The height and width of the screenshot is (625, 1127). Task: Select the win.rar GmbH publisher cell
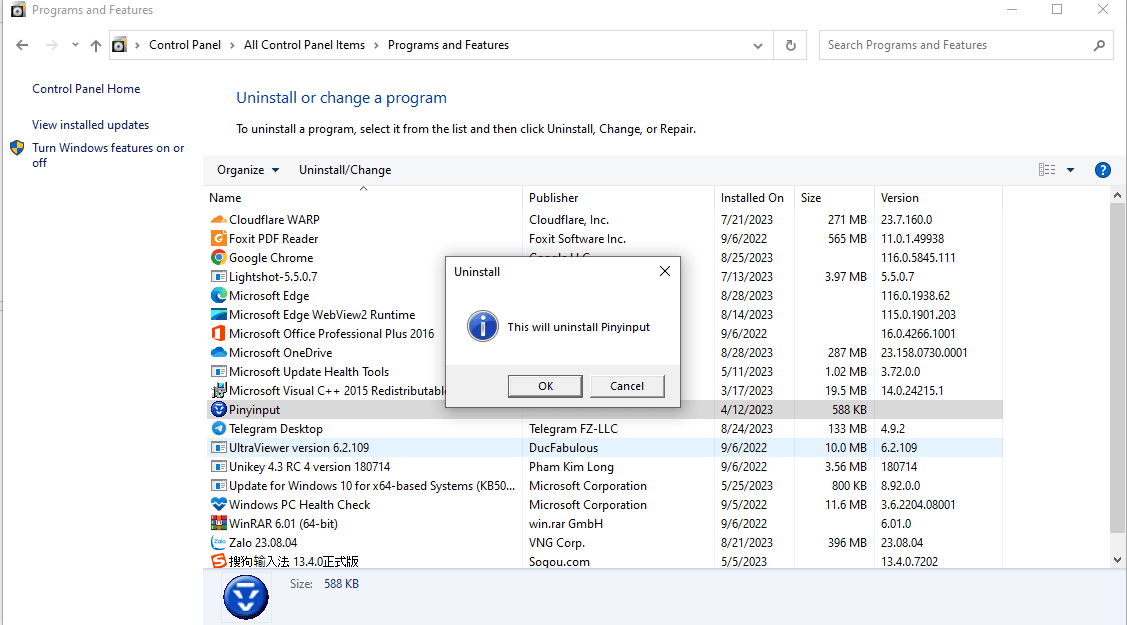coord(566,524)
